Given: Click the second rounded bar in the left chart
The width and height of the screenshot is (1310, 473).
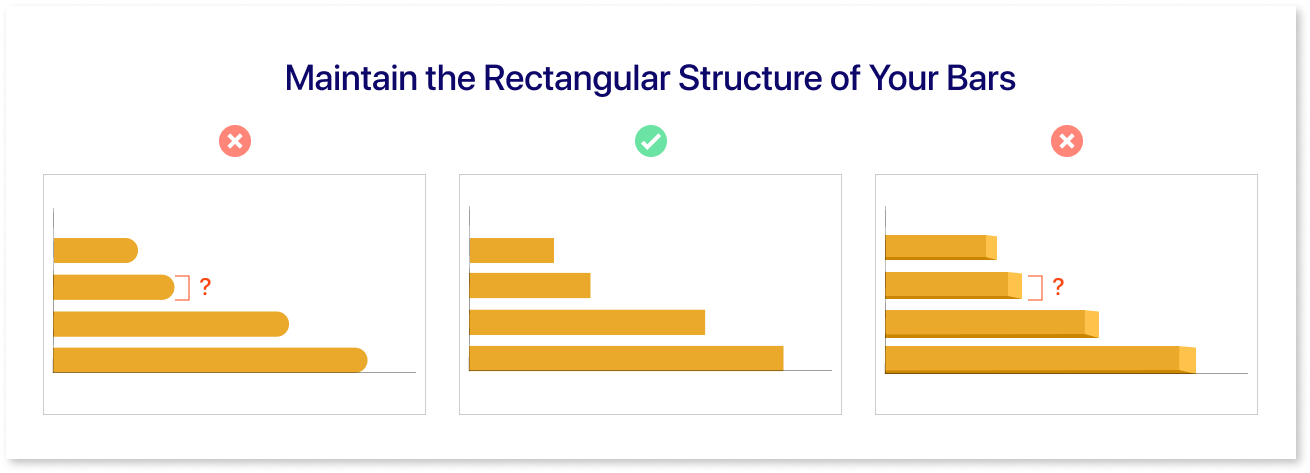Looking at the screenshot, I should [x=113, y=288].
